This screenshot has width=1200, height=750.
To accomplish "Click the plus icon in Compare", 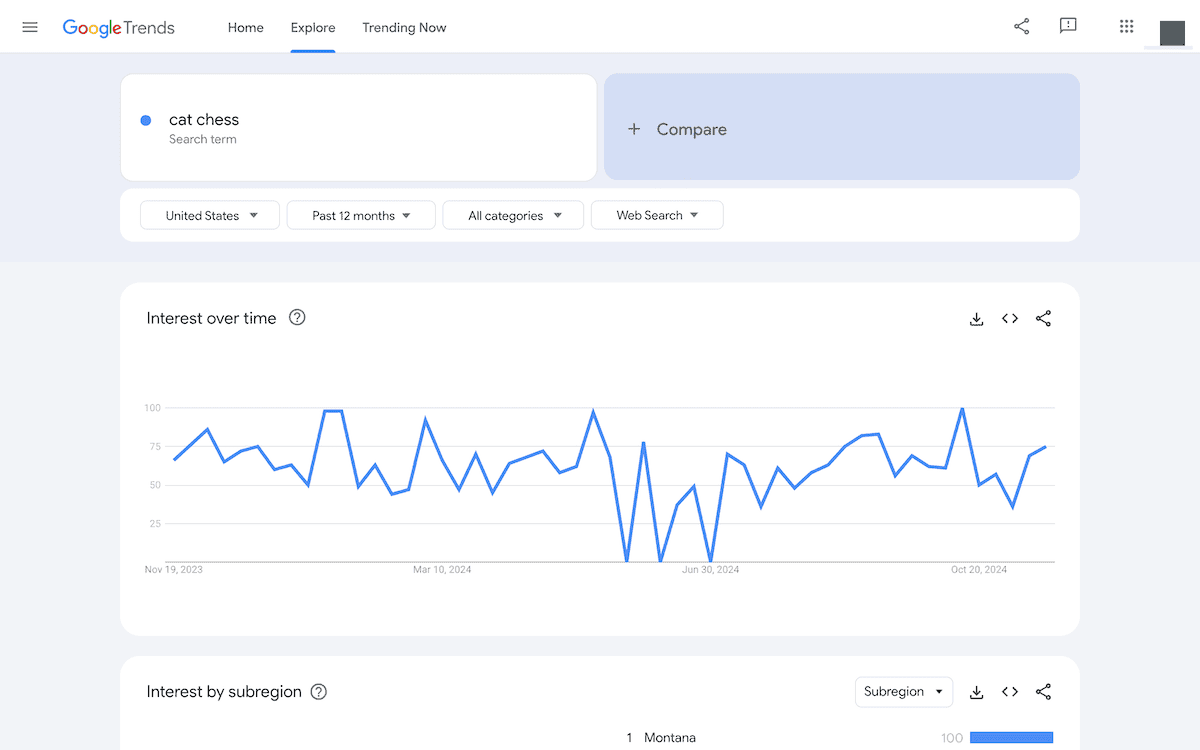I will 634,129.
